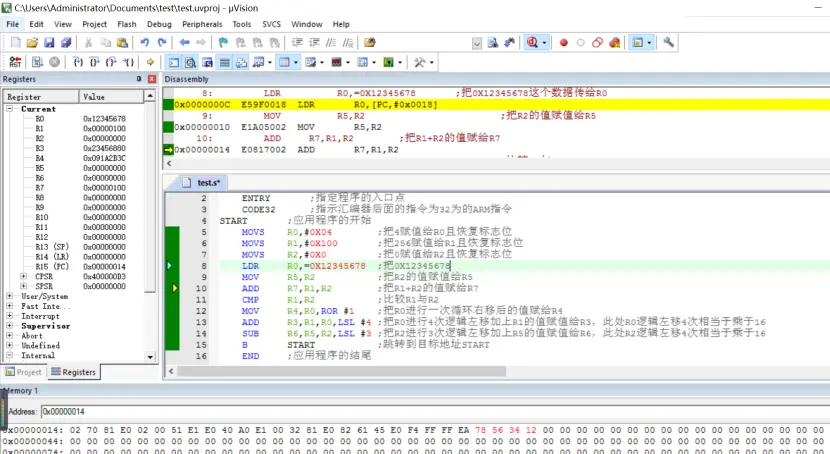Screen dimensions: 830x454
Task: Create a new file
Action: click(x=15, y=42)
